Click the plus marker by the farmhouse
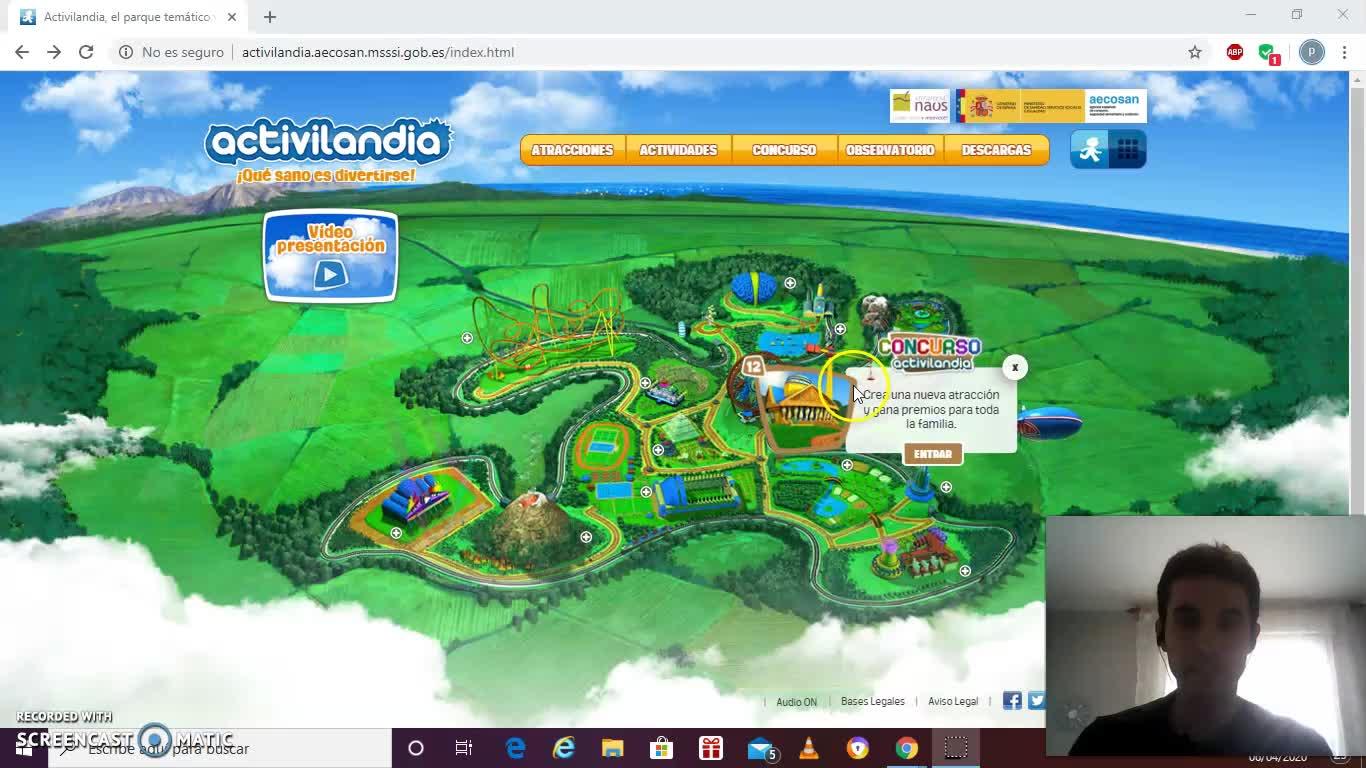The height and width of the screenshot is (768, 1366). (965, 571)
